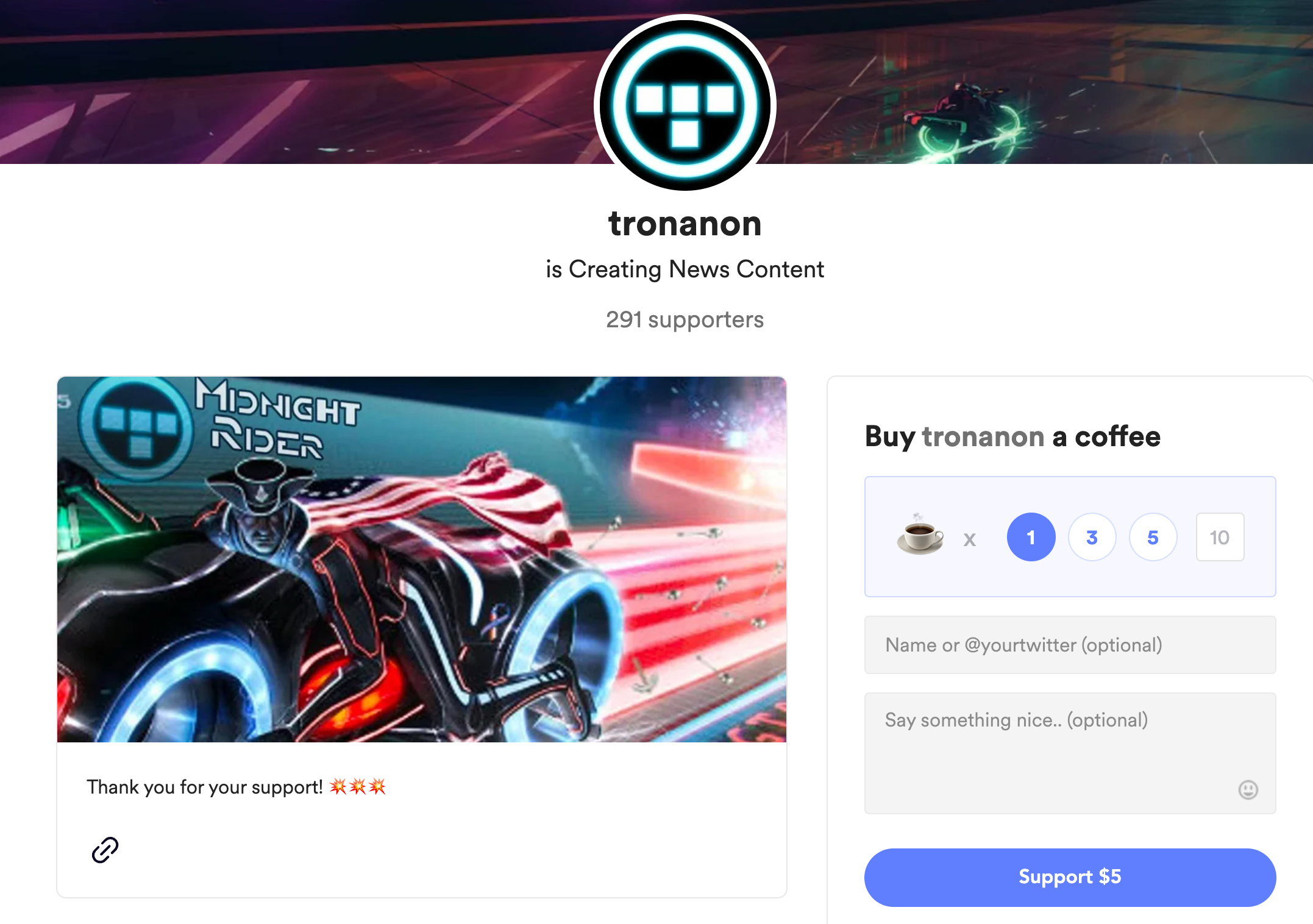View the 291 supporters count
This screenshot has height=924, width=1313.
[x=685, y=319]
